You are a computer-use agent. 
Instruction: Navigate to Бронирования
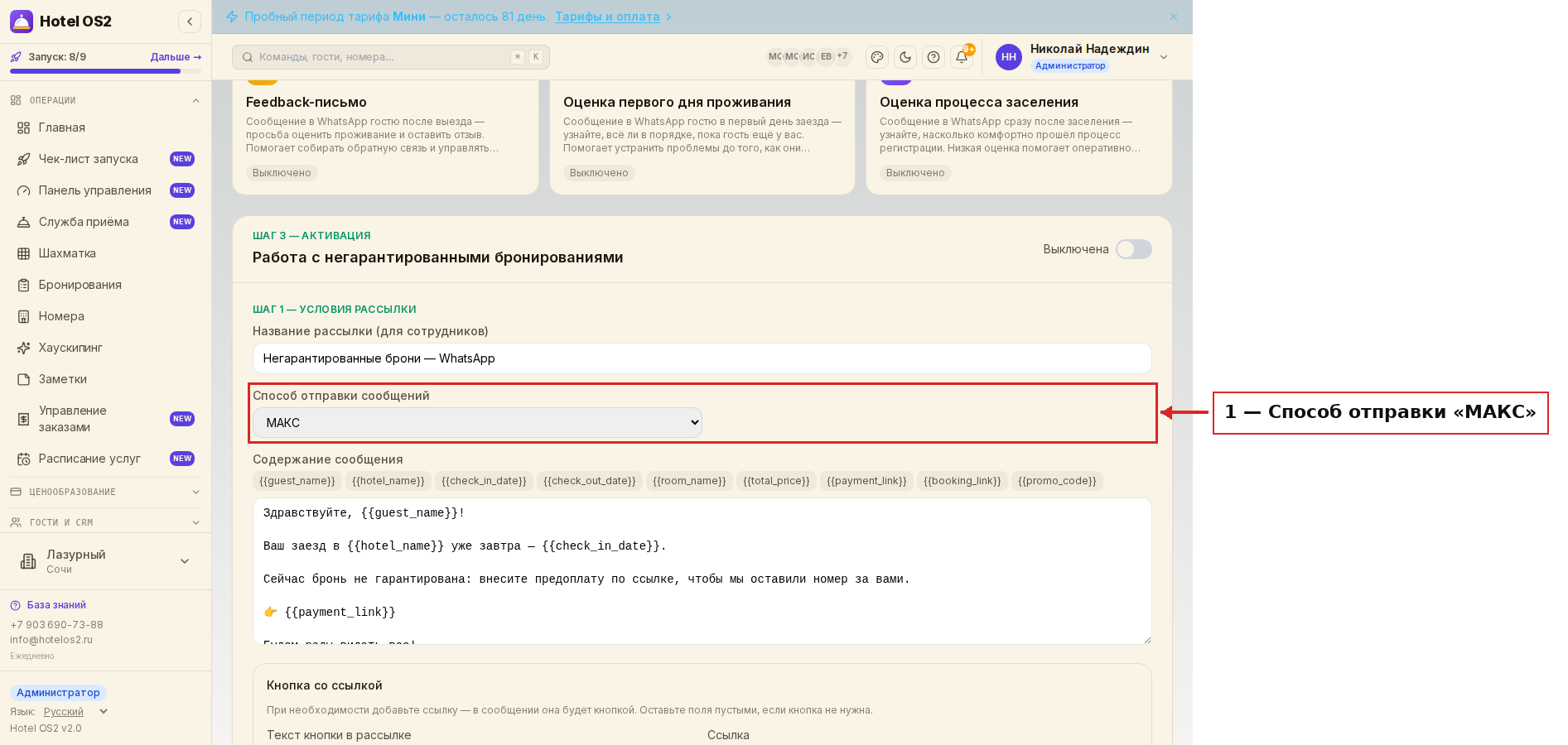point(105,285)
